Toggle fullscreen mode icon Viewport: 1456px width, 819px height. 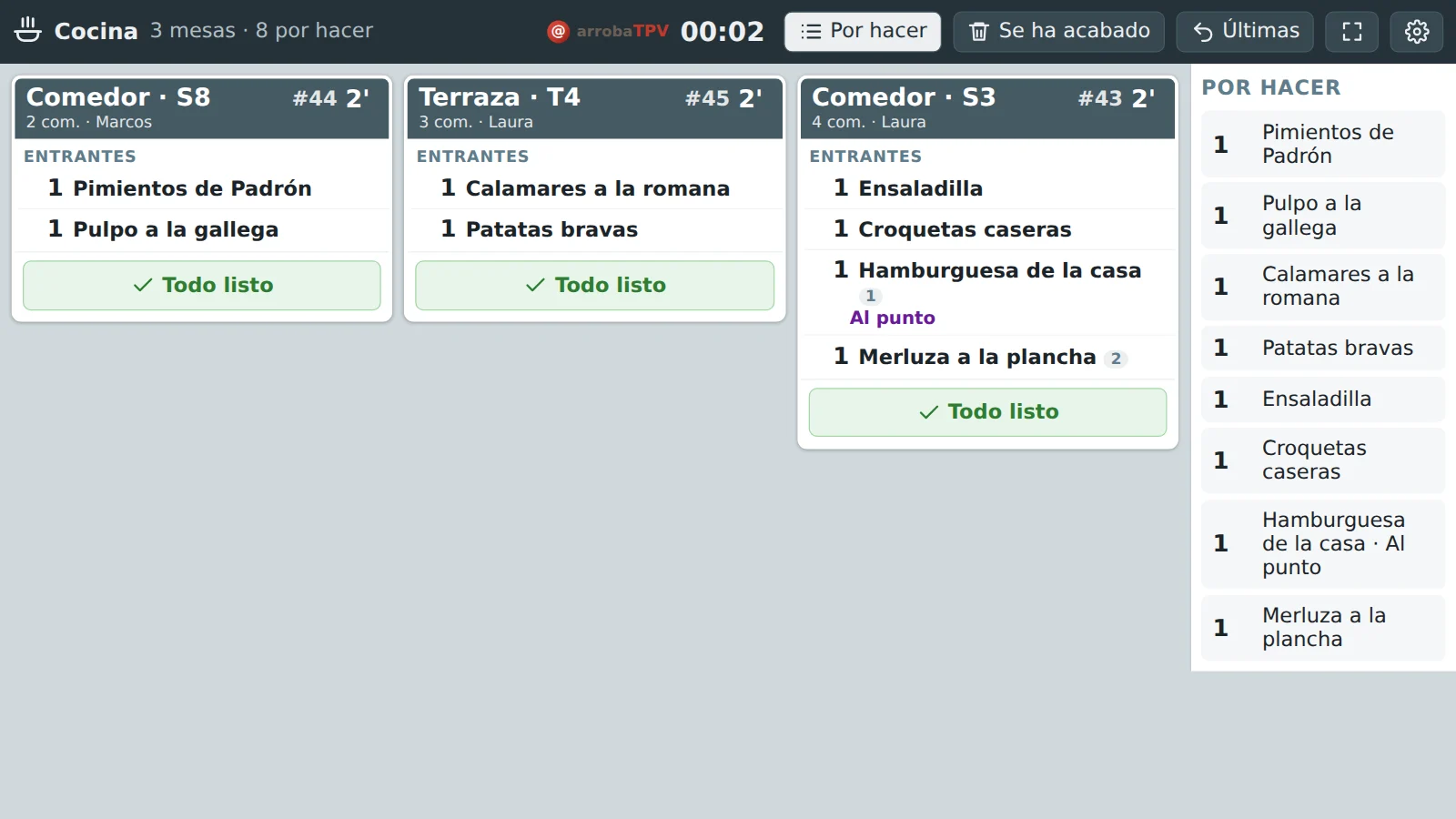click(x=1352, y=32)
